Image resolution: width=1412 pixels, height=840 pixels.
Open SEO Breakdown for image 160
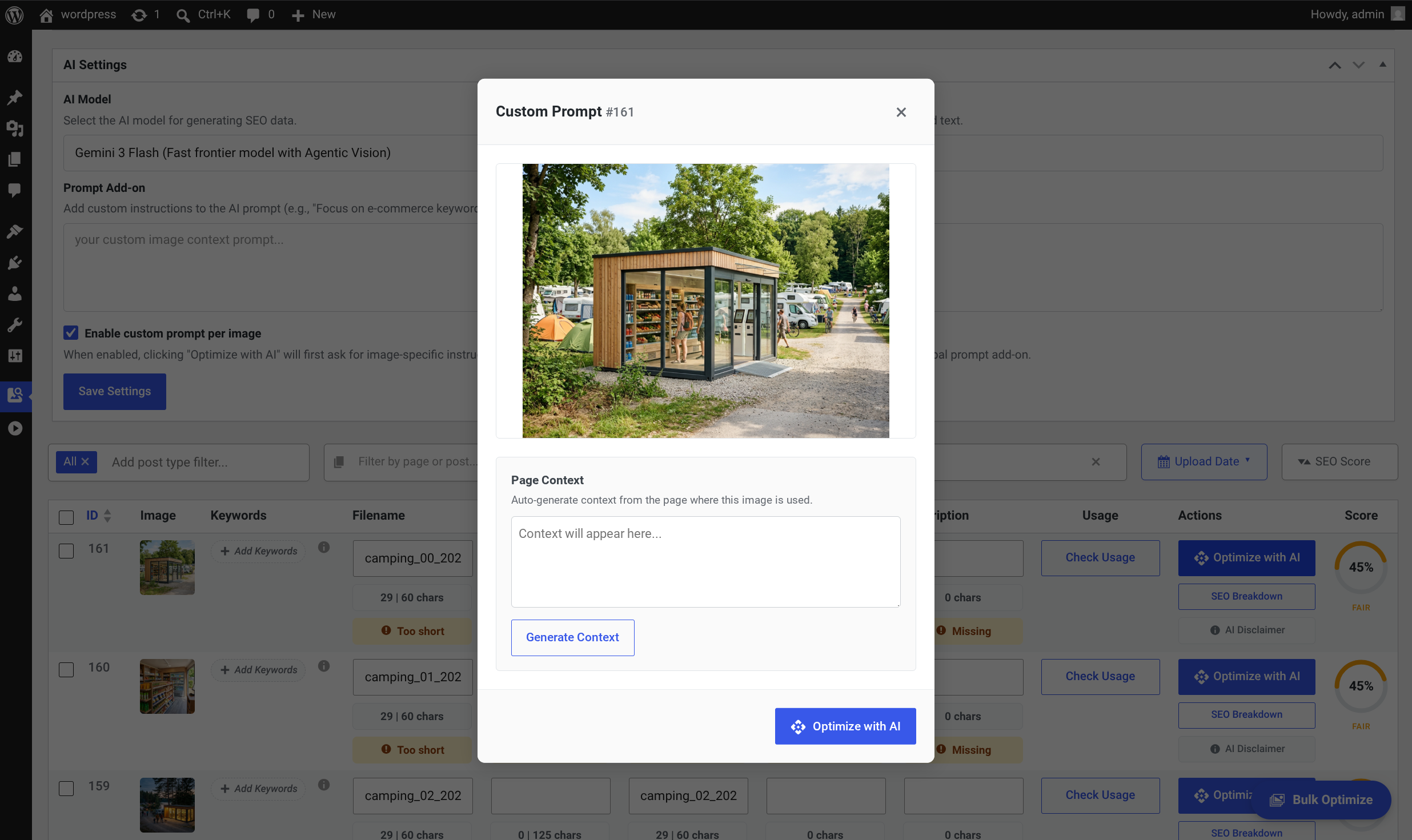(x=1246, y=715)
